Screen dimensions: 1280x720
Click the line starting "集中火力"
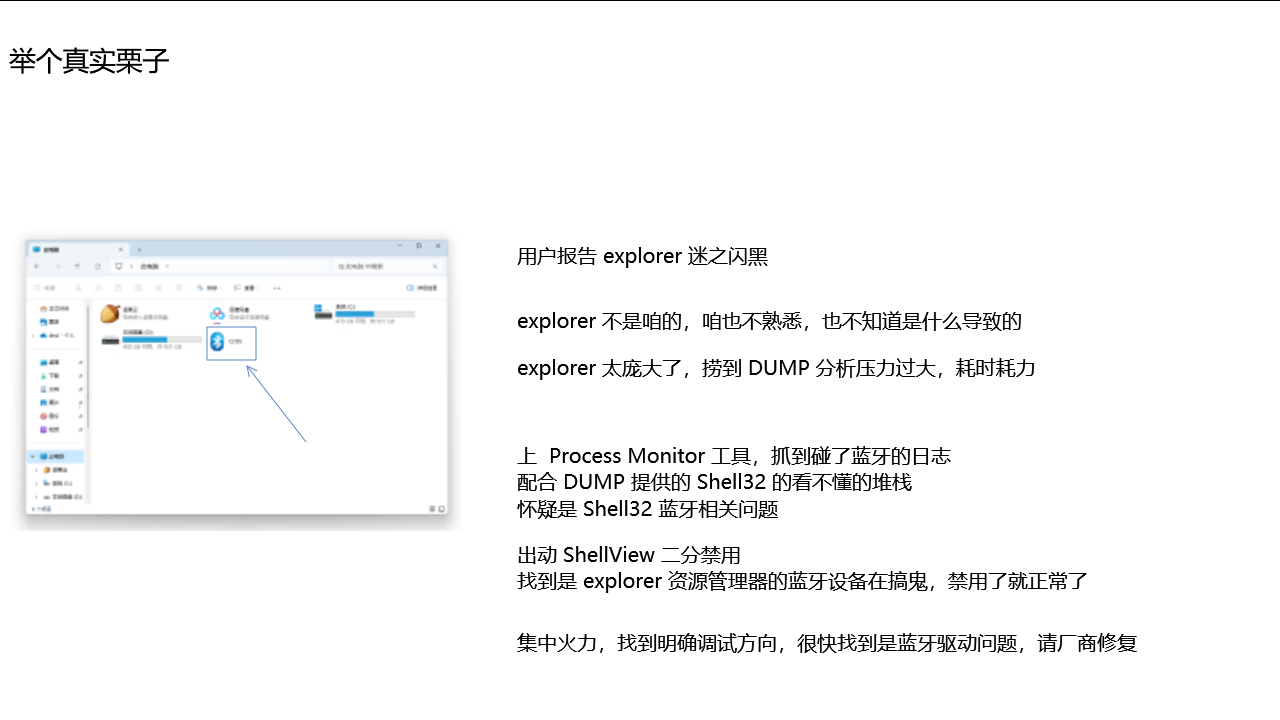(827, 643)
